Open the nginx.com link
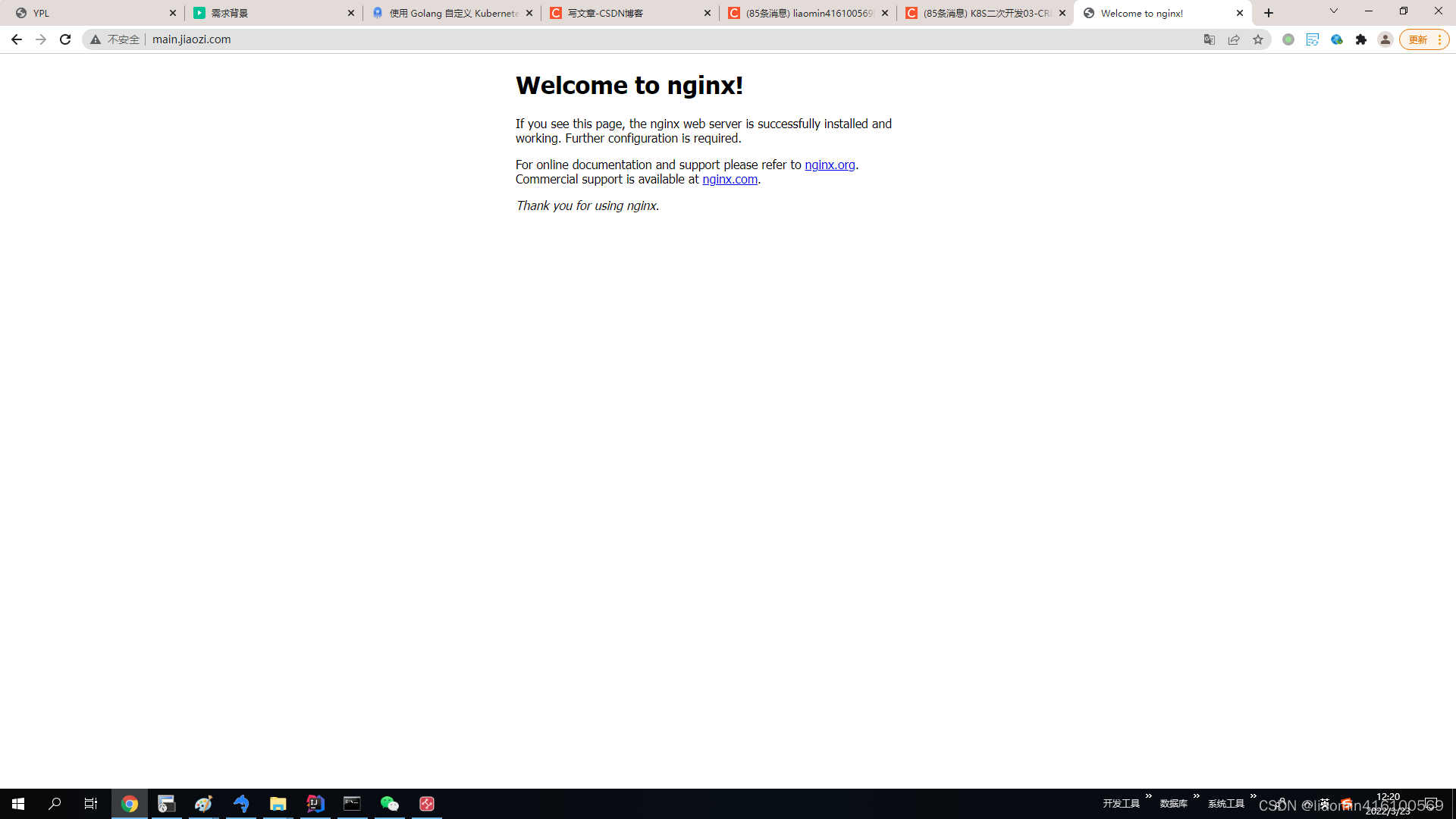 (730, 179)
